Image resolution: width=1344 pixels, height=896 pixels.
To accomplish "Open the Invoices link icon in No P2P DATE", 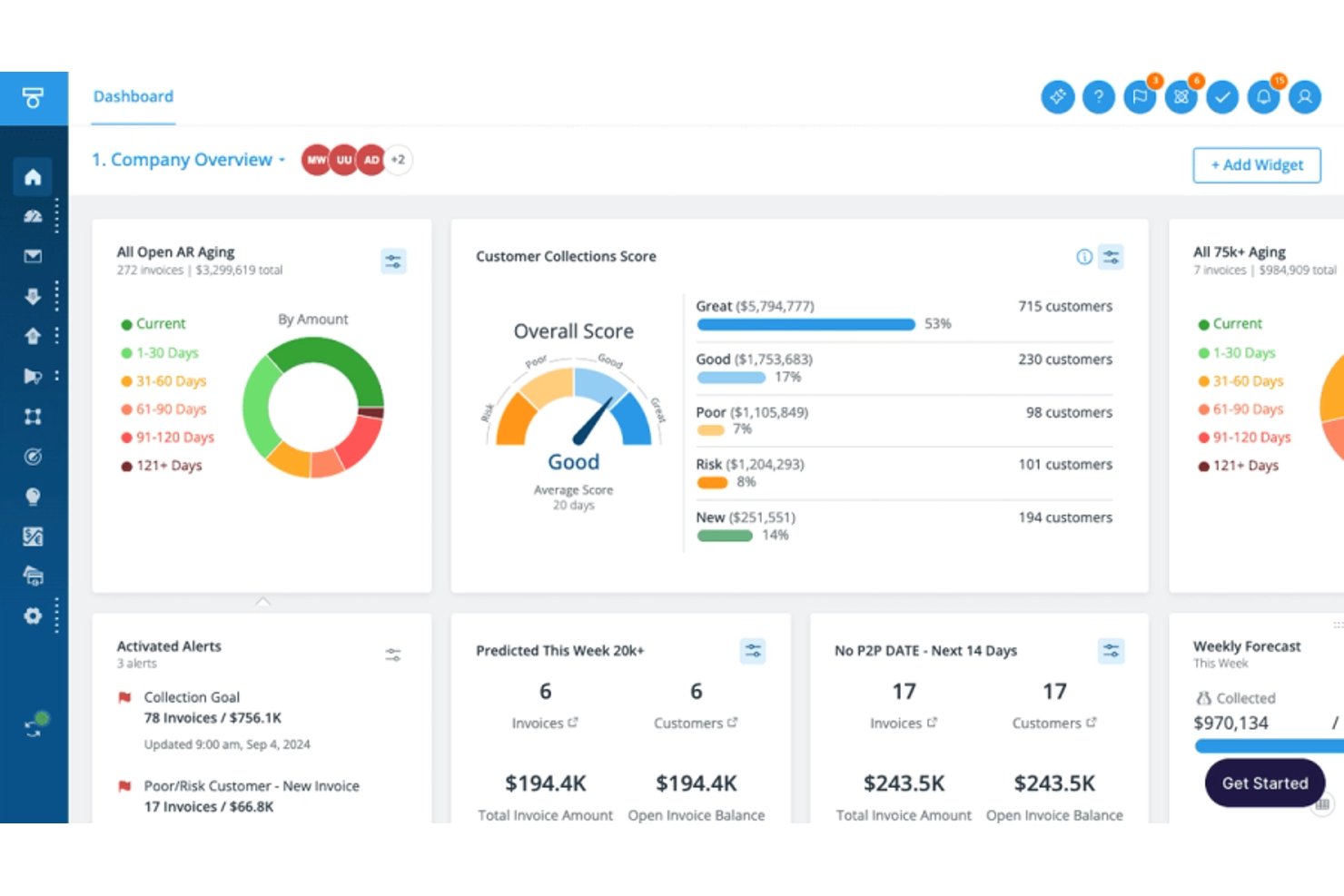I will (x=932, y=723).
